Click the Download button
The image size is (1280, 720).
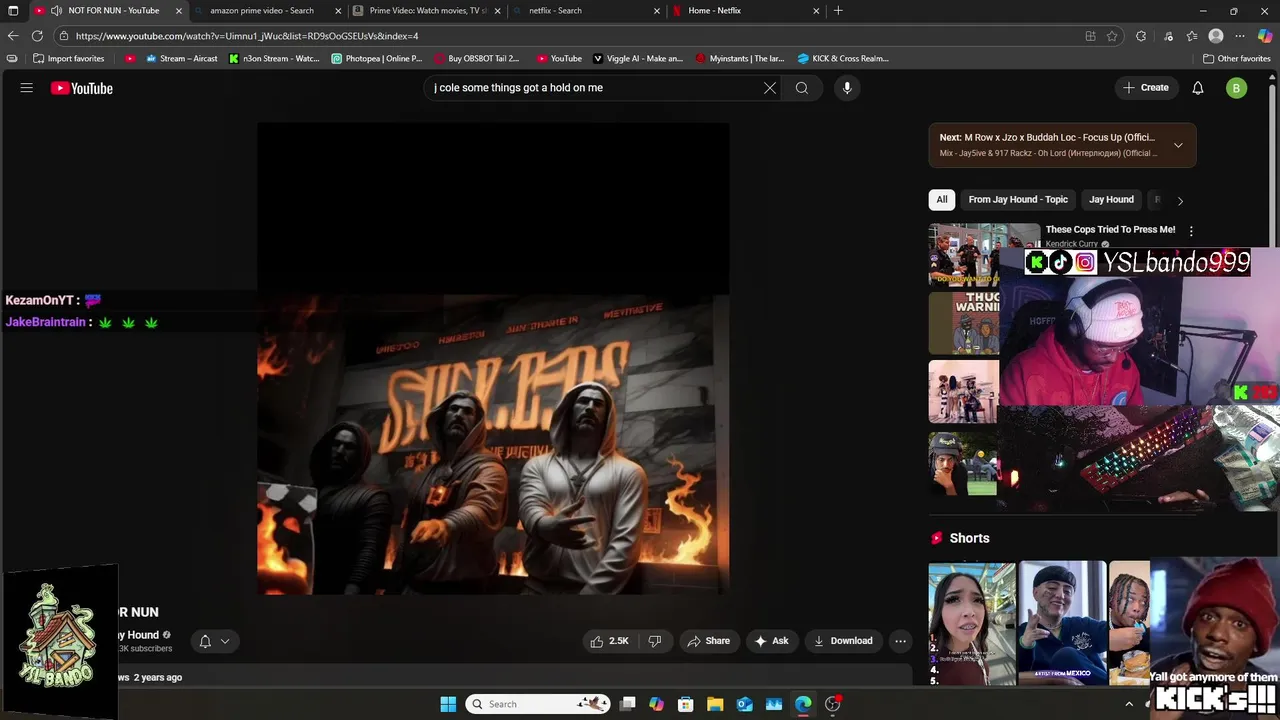(843, 641)
